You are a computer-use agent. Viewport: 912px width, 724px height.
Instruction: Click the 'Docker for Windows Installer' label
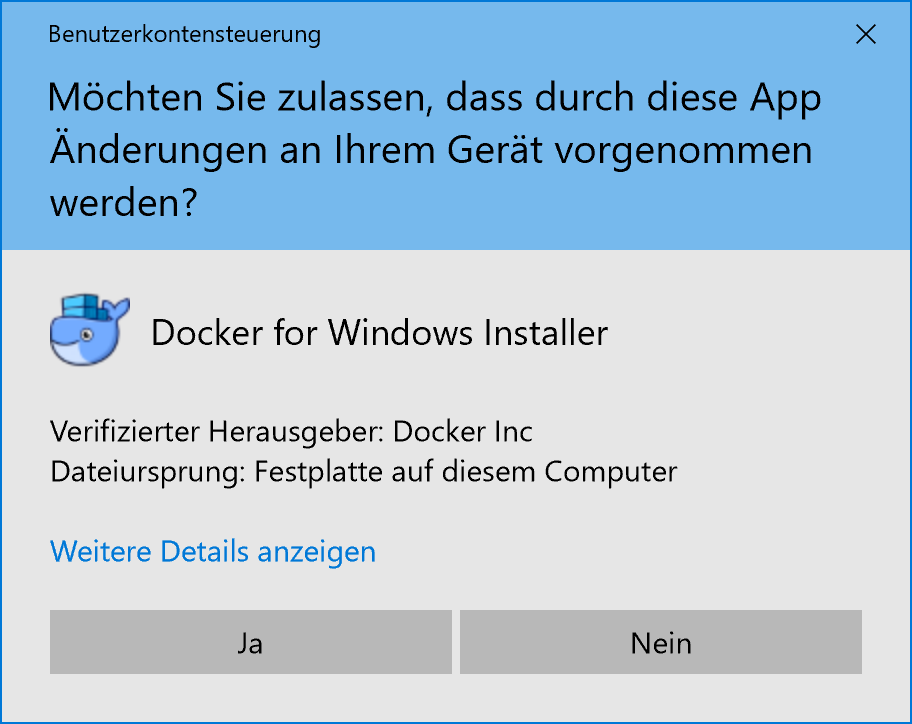(x=379, y=332)
